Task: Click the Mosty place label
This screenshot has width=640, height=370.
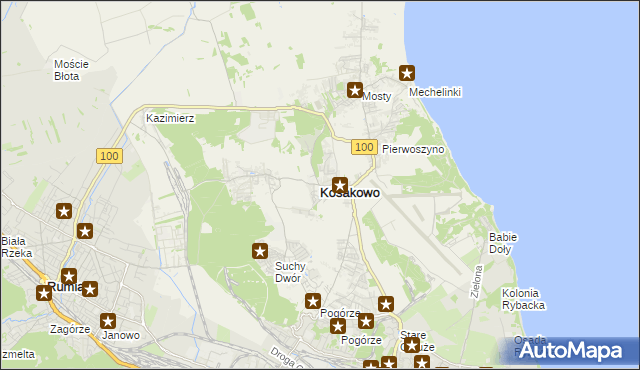Action: 377,96
